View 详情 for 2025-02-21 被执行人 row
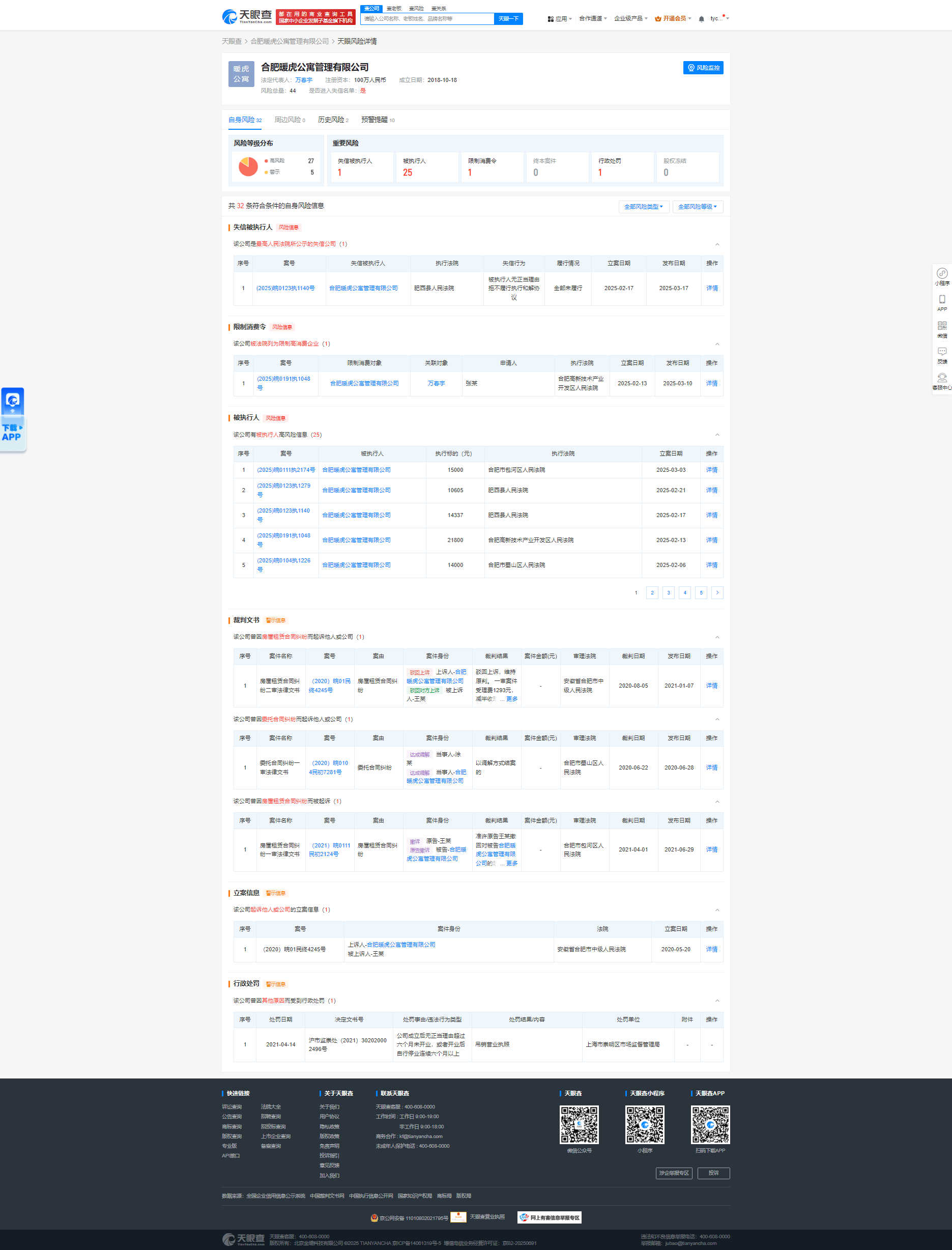 (x=712, y=490)
